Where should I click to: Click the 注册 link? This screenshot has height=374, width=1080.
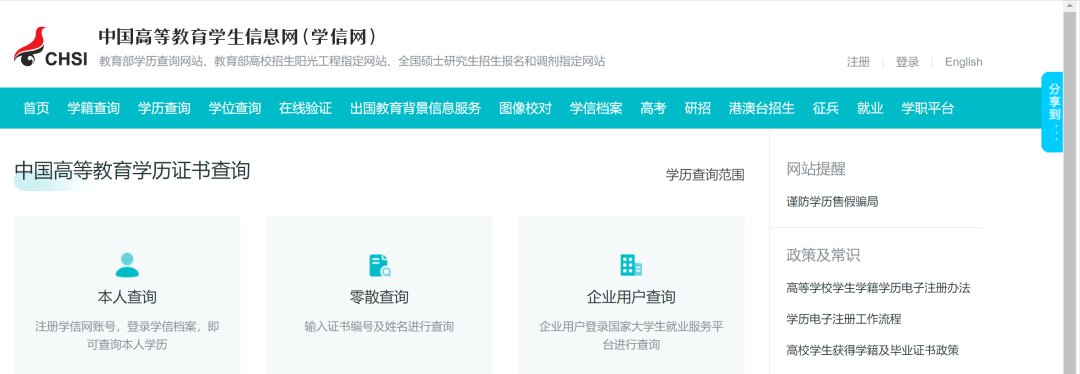858,62
